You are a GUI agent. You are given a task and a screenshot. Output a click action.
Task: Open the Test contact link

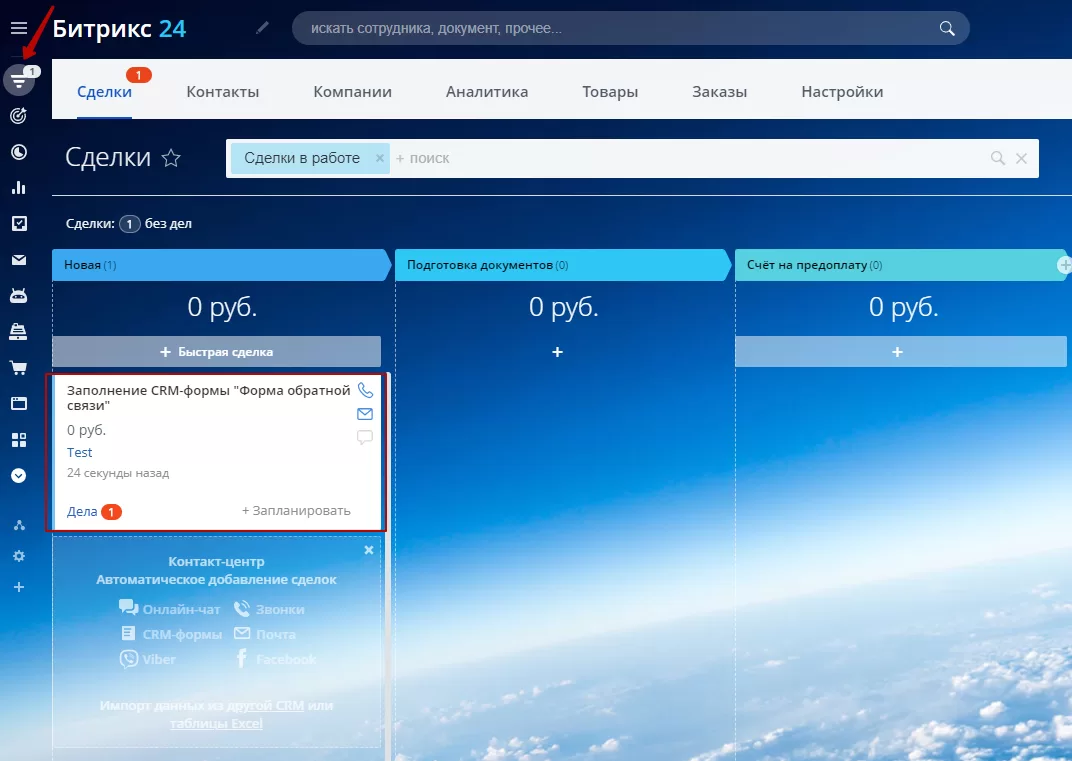[x=79, y=452]
